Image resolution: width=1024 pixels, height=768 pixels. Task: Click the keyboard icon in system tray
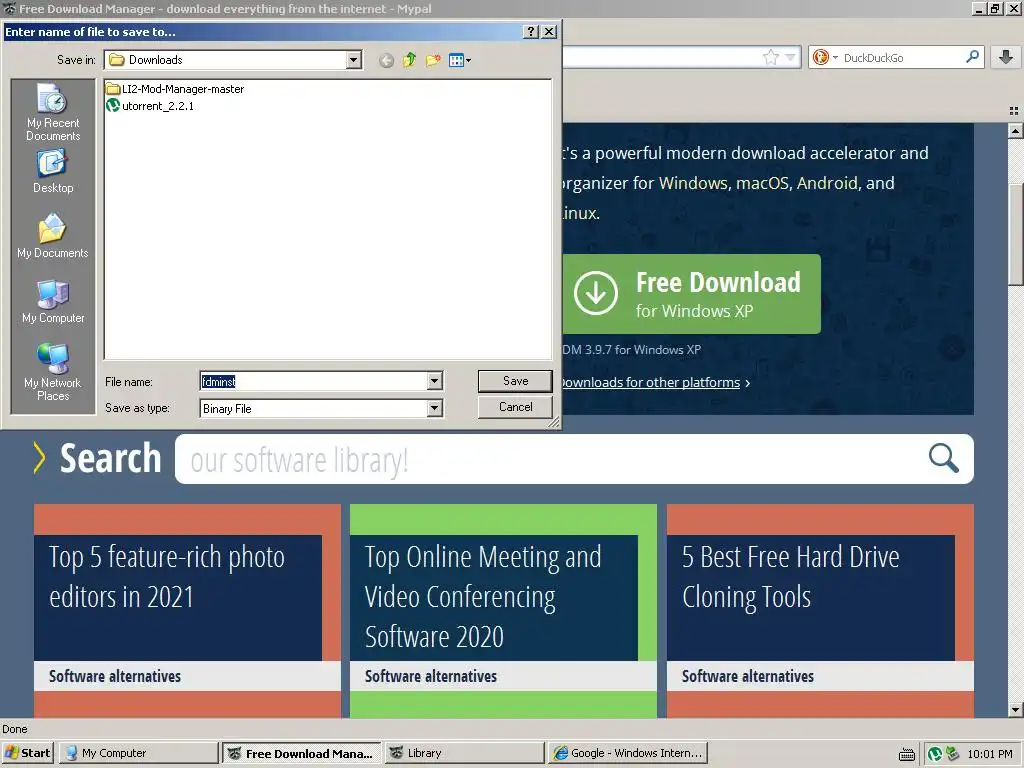coord(906,754)
